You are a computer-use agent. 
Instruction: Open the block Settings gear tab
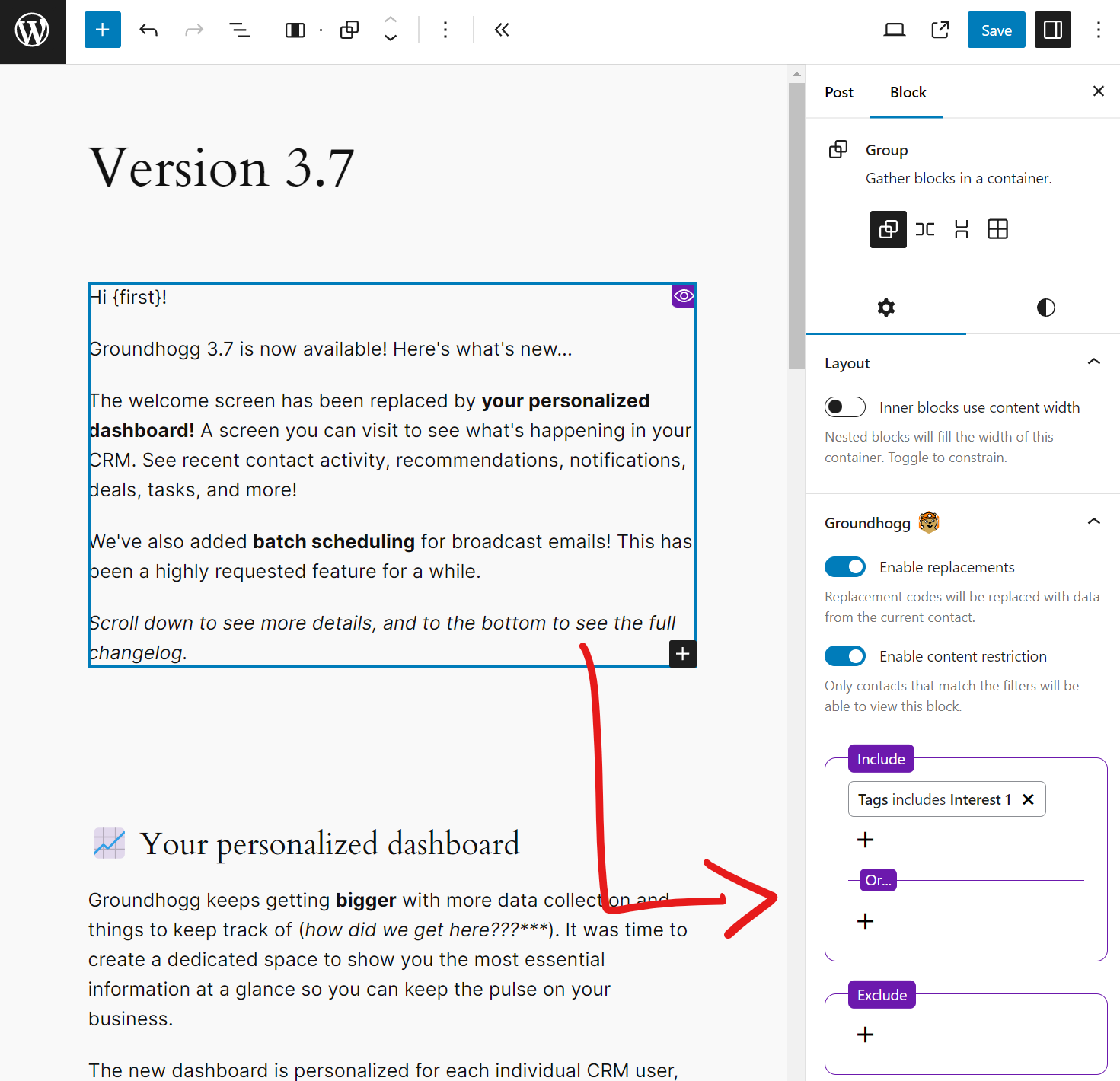coord(885,308)
